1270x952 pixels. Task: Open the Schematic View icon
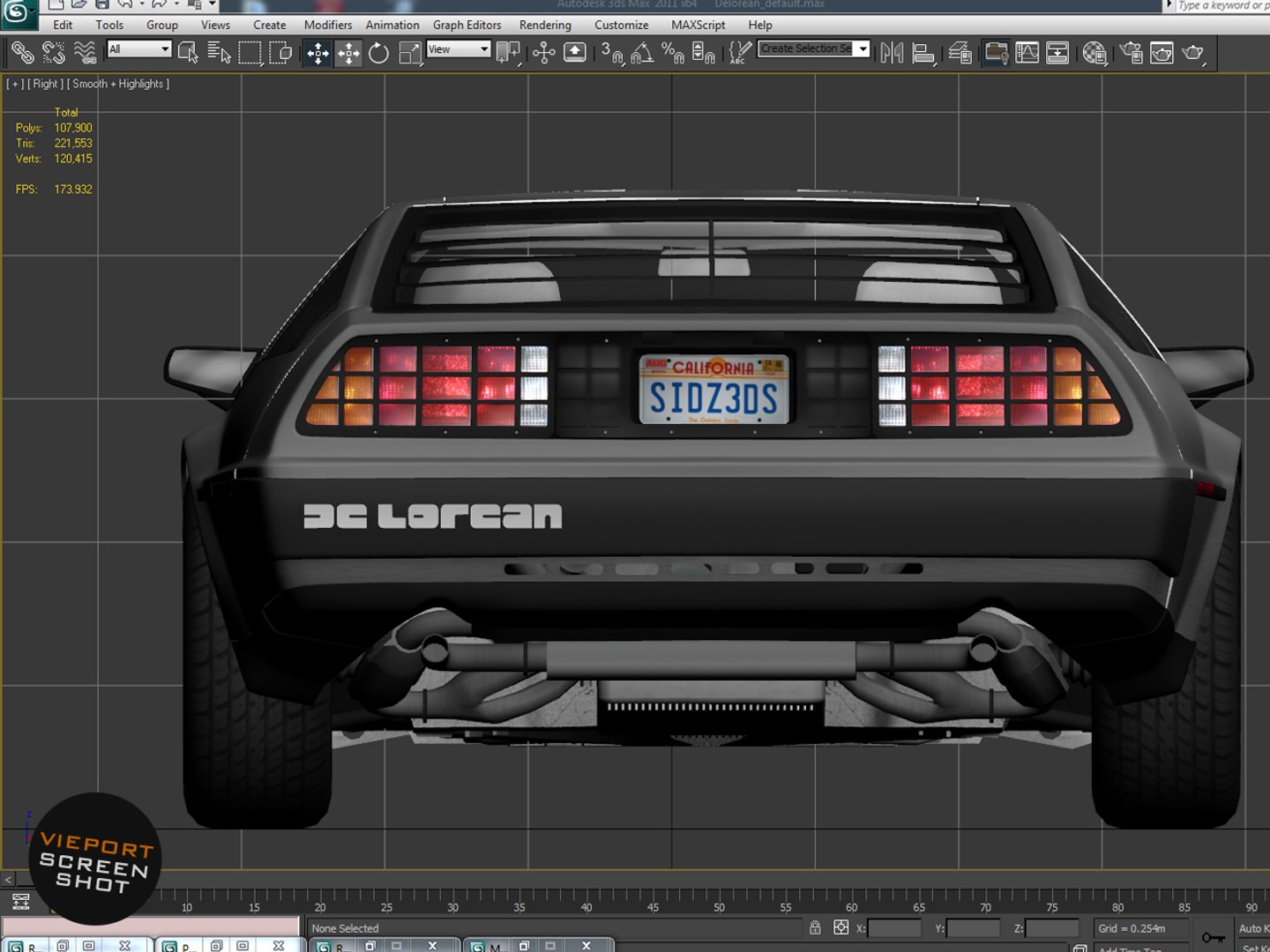tap(1057, 53)
